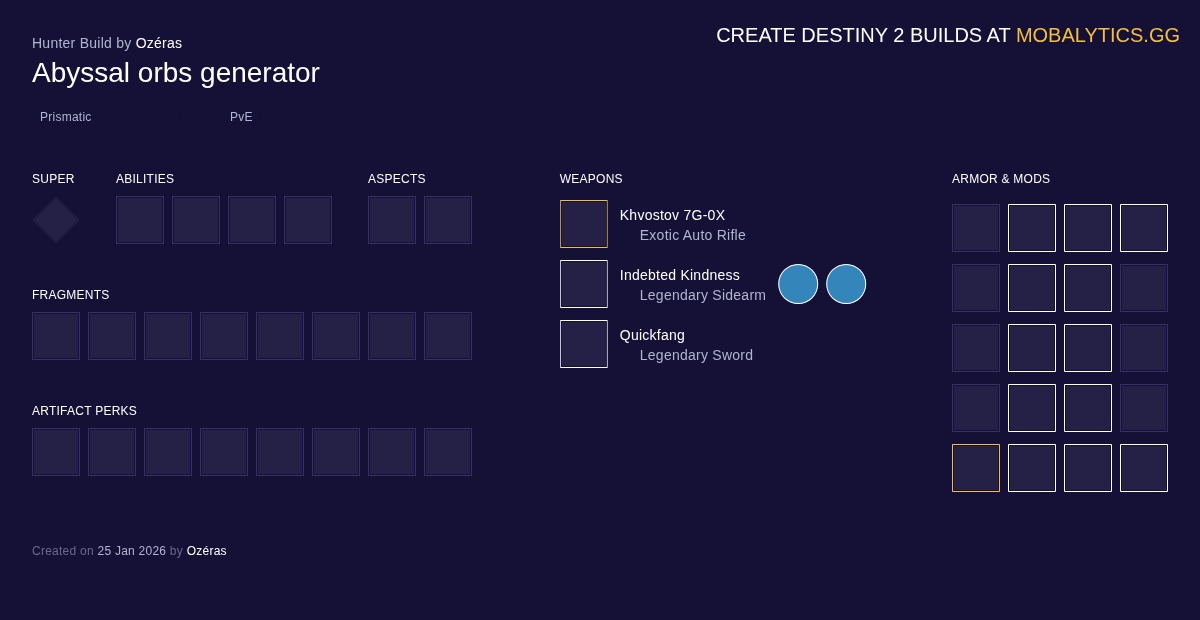Select the diamond-shaped Super slot
This screenshot has width=1200, height=620.
click(x=55, y=219)
